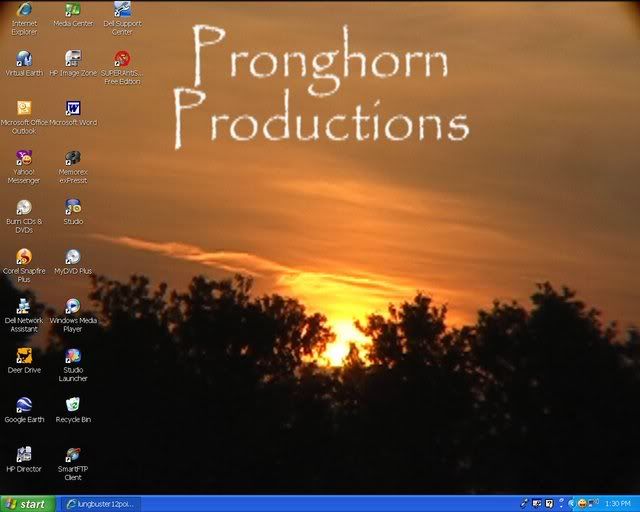Click the Studio Launcher desktop icon
Viewport: 640px width, 512px height.
(x=73, y=365)
